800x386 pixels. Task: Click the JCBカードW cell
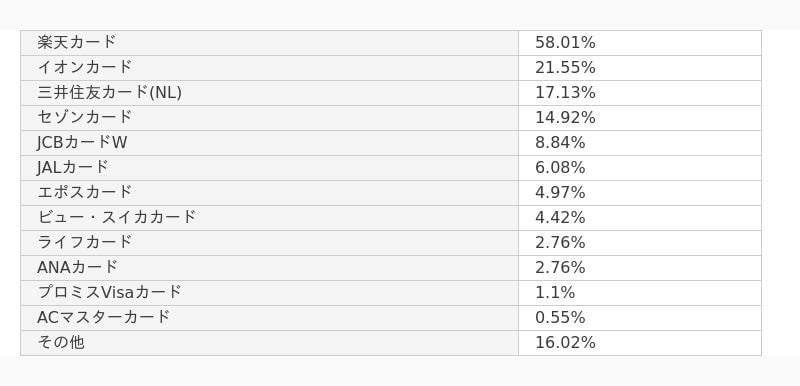(x=269, y=143)
